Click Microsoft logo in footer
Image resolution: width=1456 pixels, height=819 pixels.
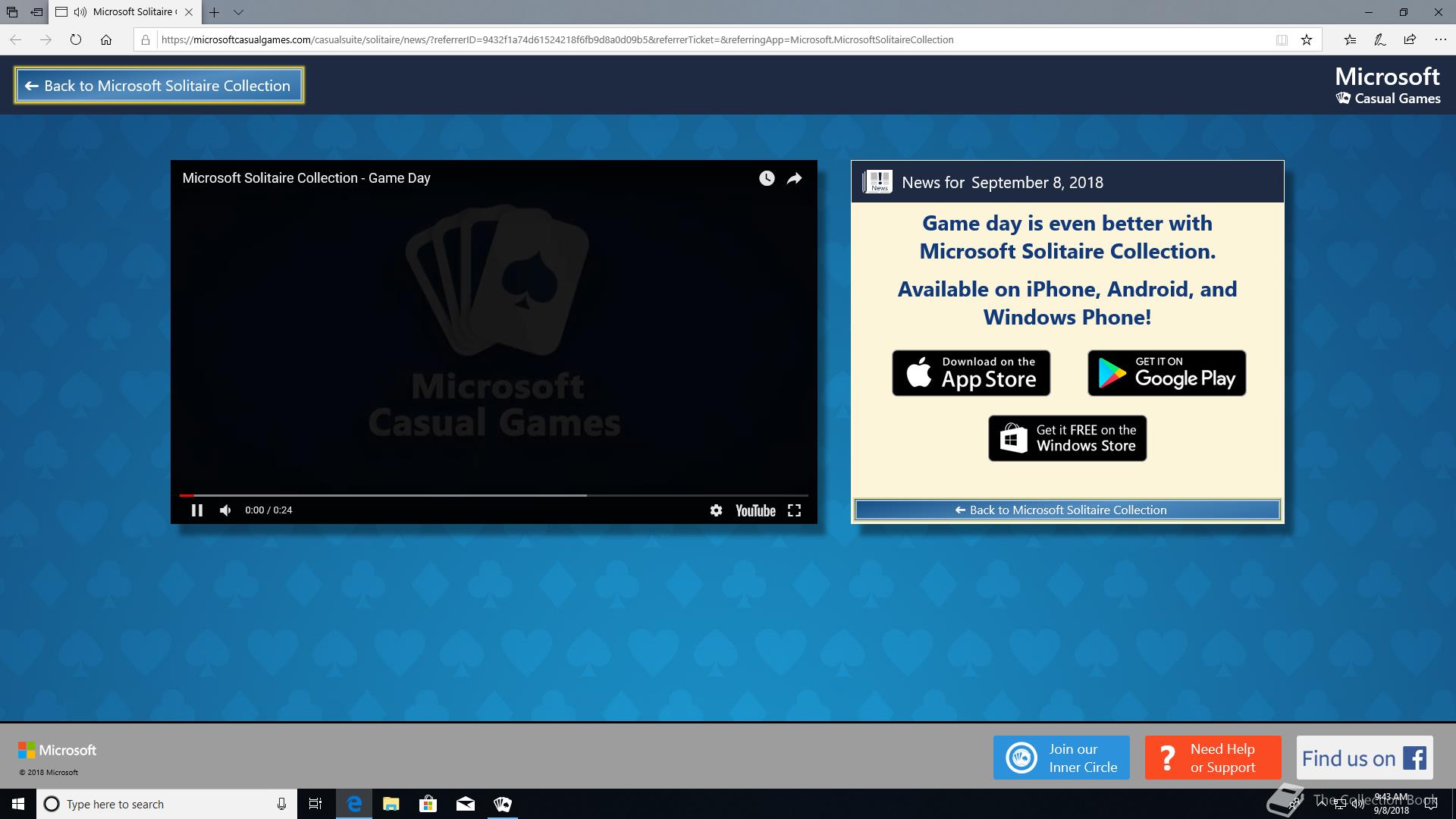click(57, 750)
